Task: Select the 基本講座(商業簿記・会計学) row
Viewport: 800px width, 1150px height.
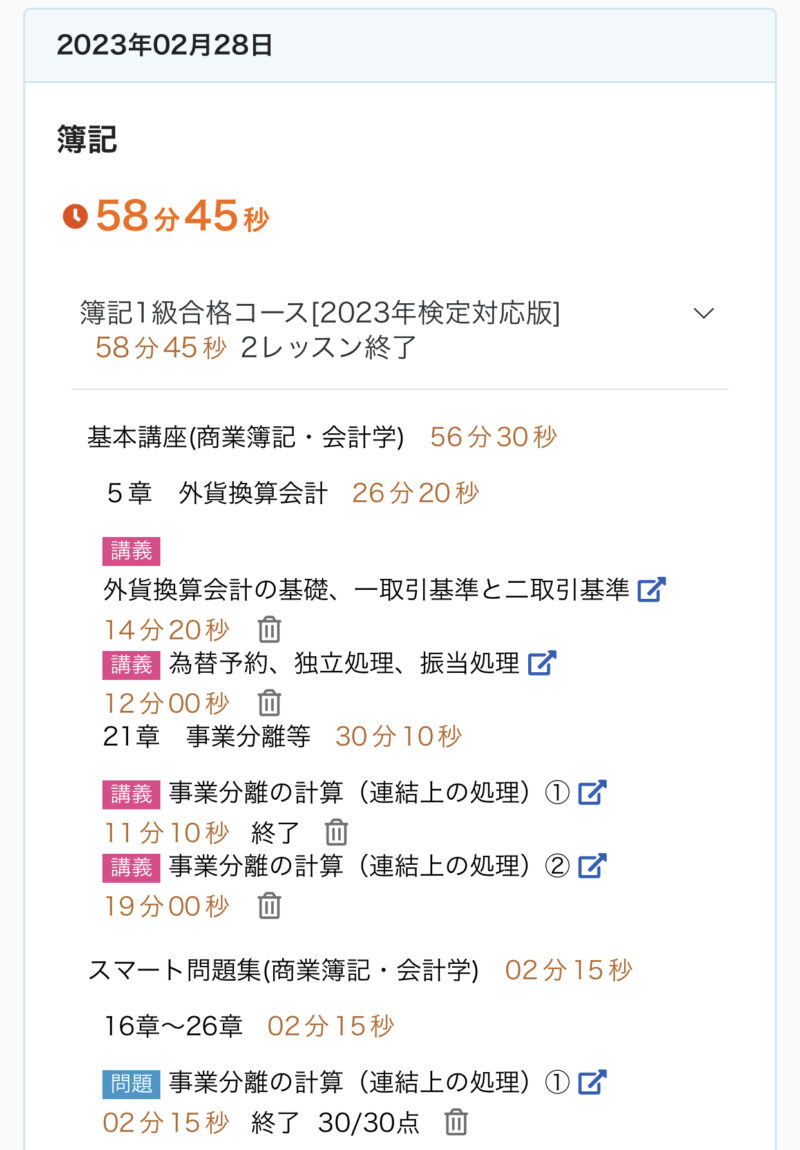Action: pos(246,437)
